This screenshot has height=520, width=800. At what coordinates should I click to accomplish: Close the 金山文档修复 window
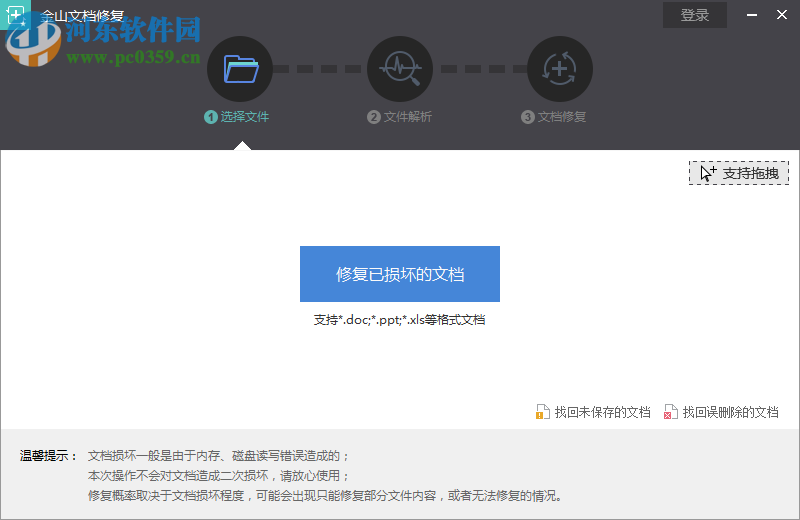782,15
